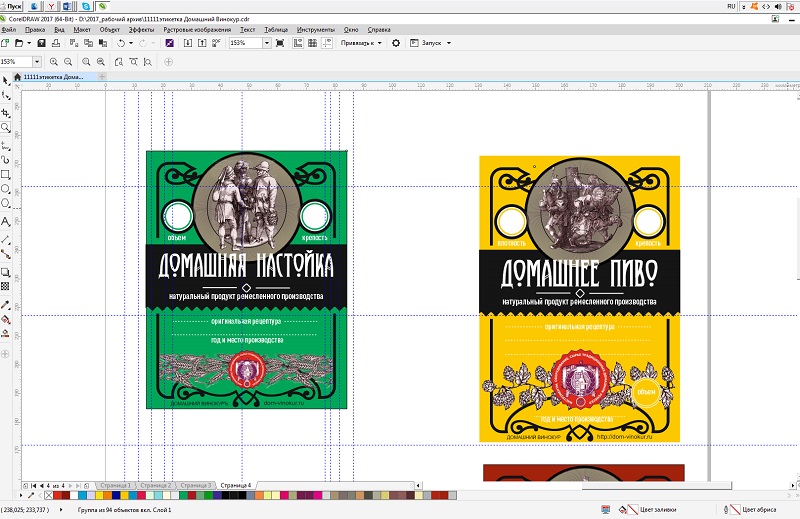
Task: Open the Эффекты menu
Action: pos(142,30)
